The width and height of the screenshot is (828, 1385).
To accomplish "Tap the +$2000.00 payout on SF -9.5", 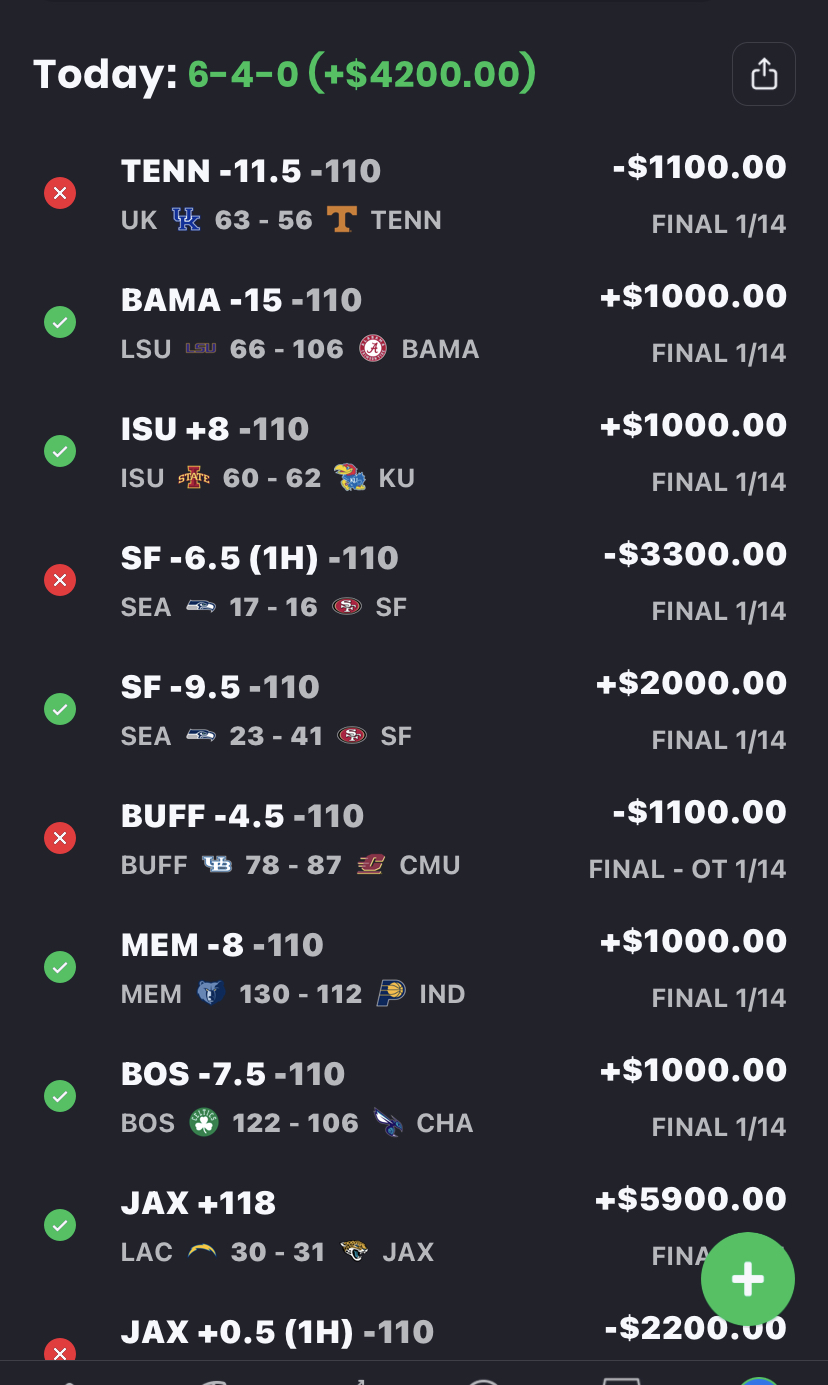I will click(691, 683).
